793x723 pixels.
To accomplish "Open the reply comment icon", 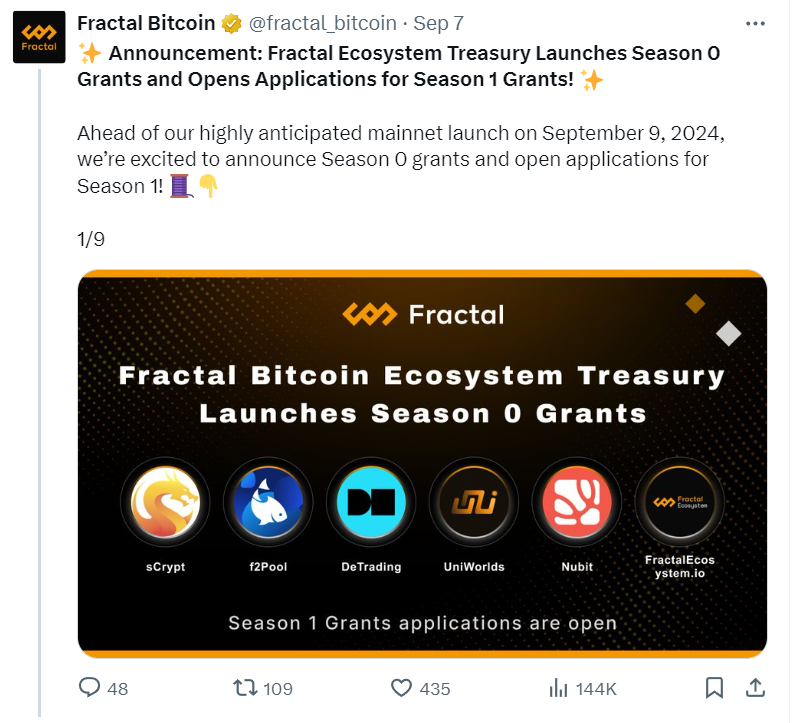I will pyautogui.click(x=90, y=688).
